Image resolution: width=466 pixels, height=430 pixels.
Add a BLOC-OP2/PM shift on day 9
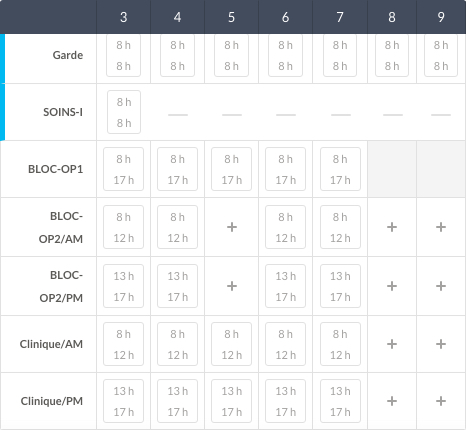pos(441,286)
